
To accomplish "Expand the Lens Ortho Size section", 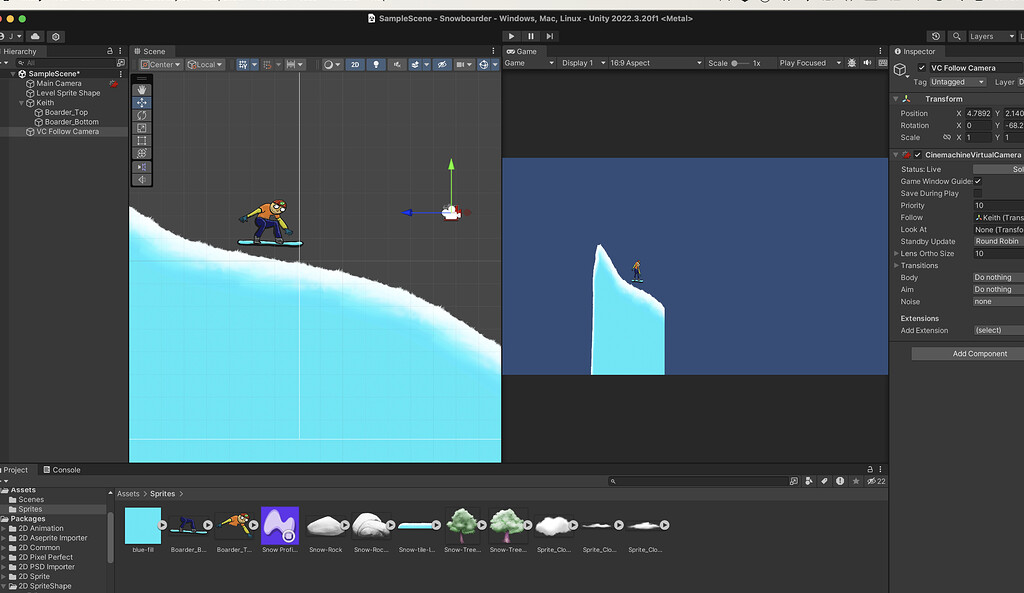I will click(896, 253).
